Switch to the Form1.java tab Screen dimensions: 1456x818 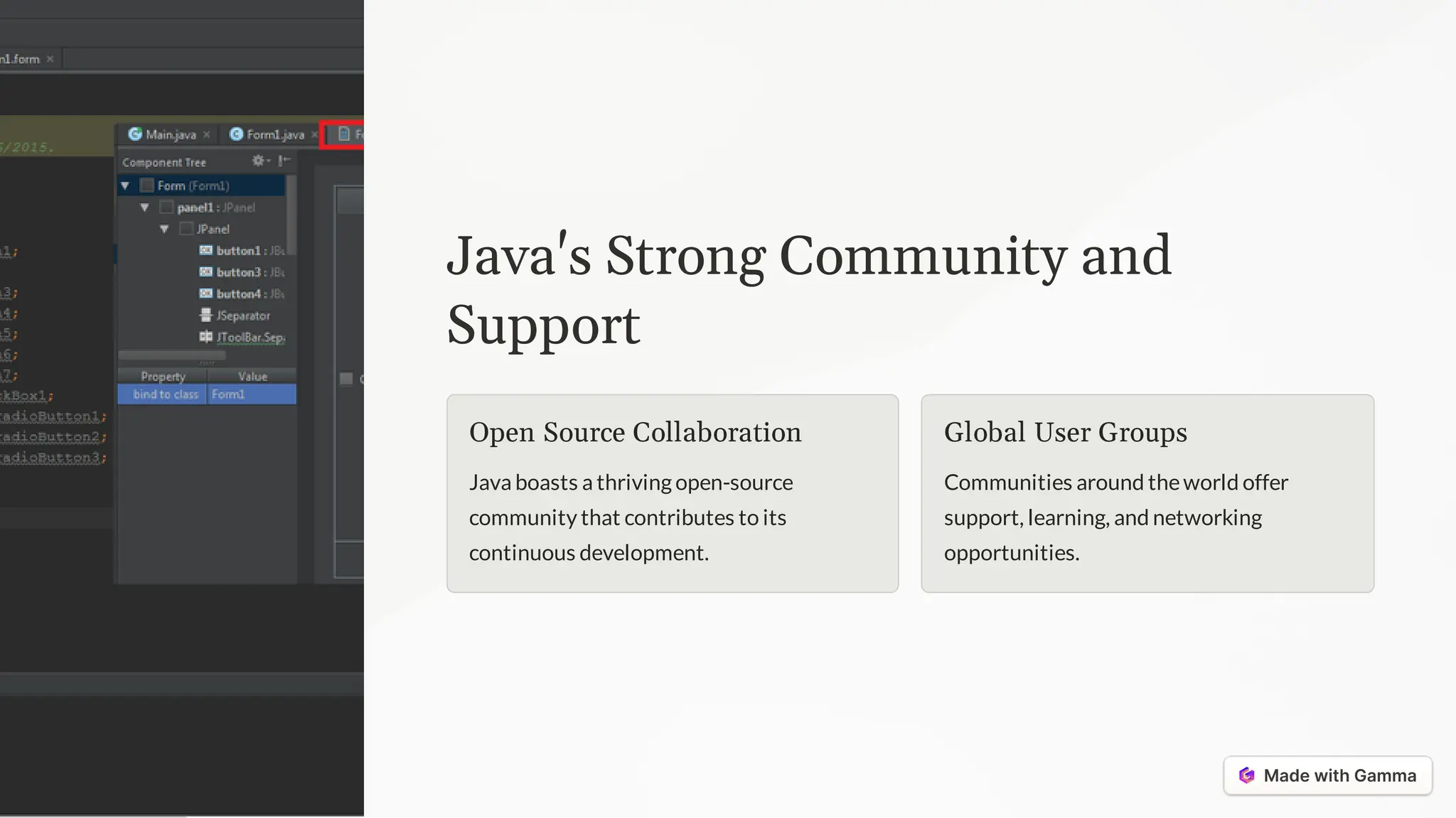click(x=274, y=134)
